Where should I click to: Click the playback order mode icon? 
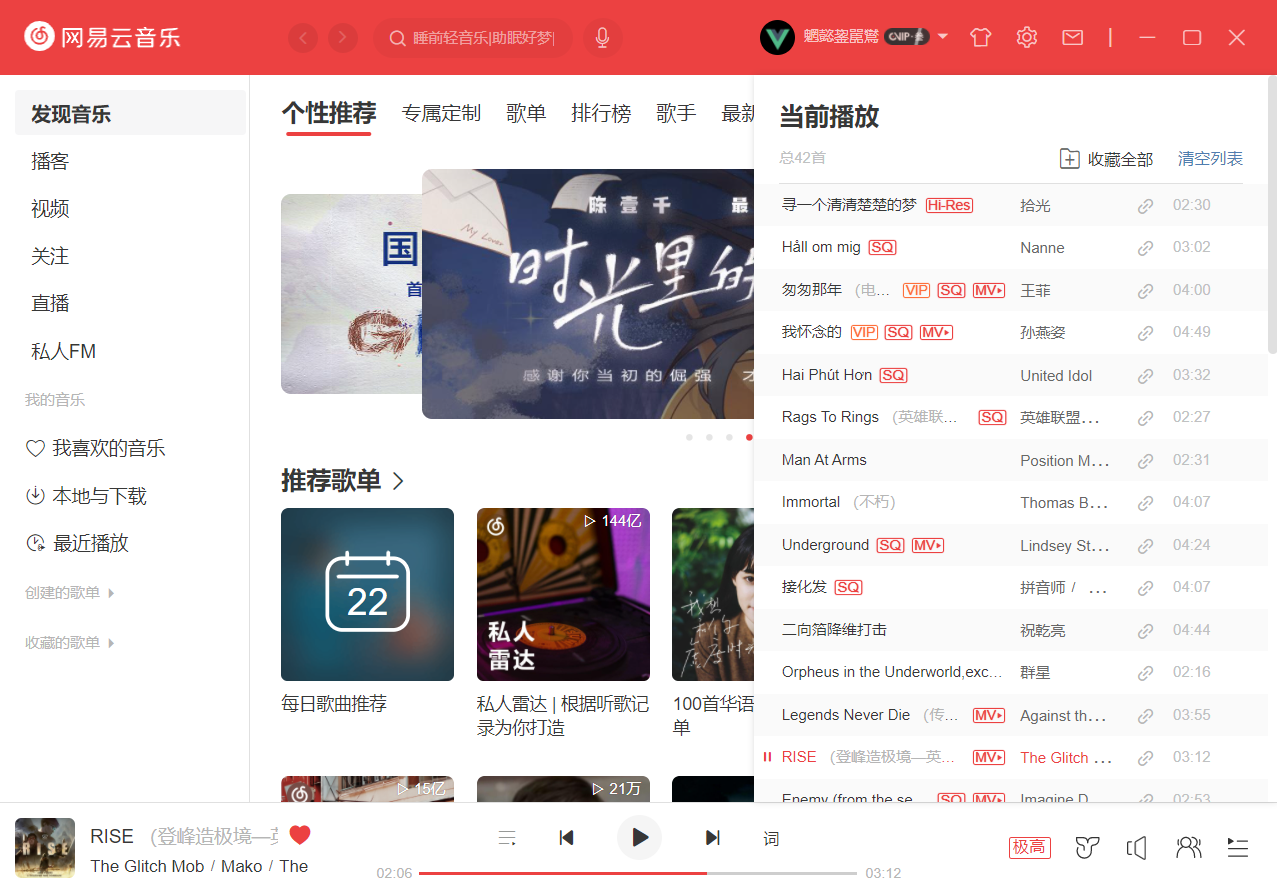pos(507,838)
